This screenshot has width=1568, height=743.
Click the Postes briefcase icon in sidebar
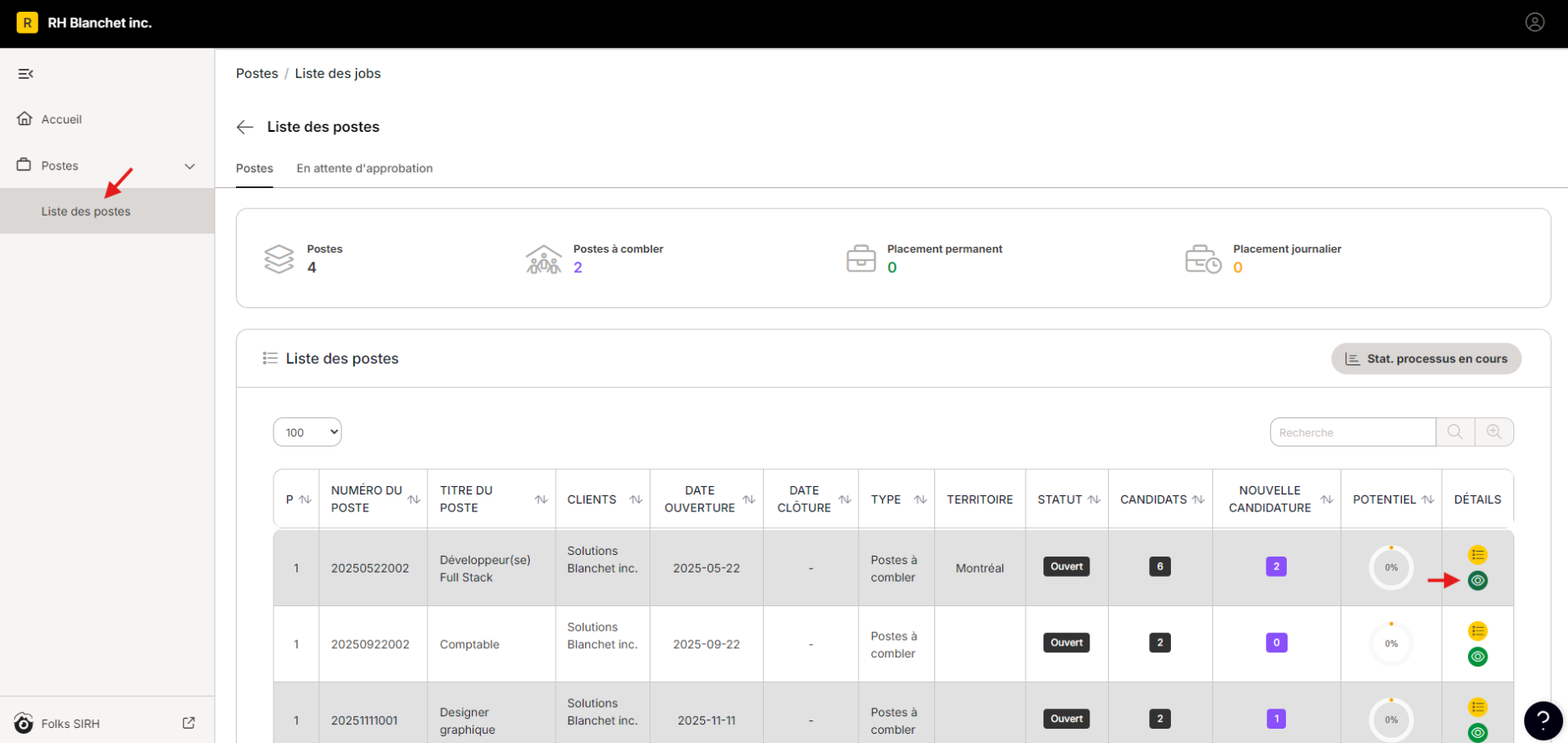click(24, 165)
